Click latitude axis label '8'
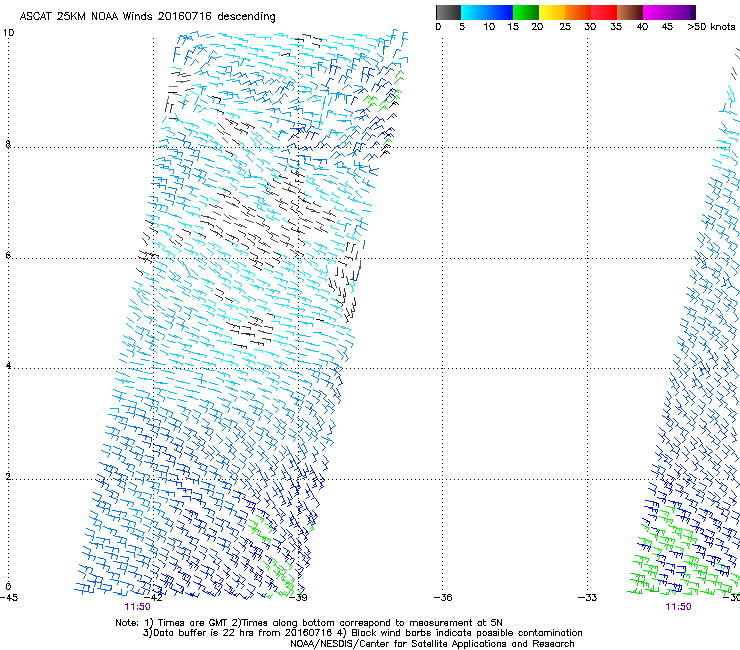This screenshot has height=650, width=740. click(x=8, y=144)
